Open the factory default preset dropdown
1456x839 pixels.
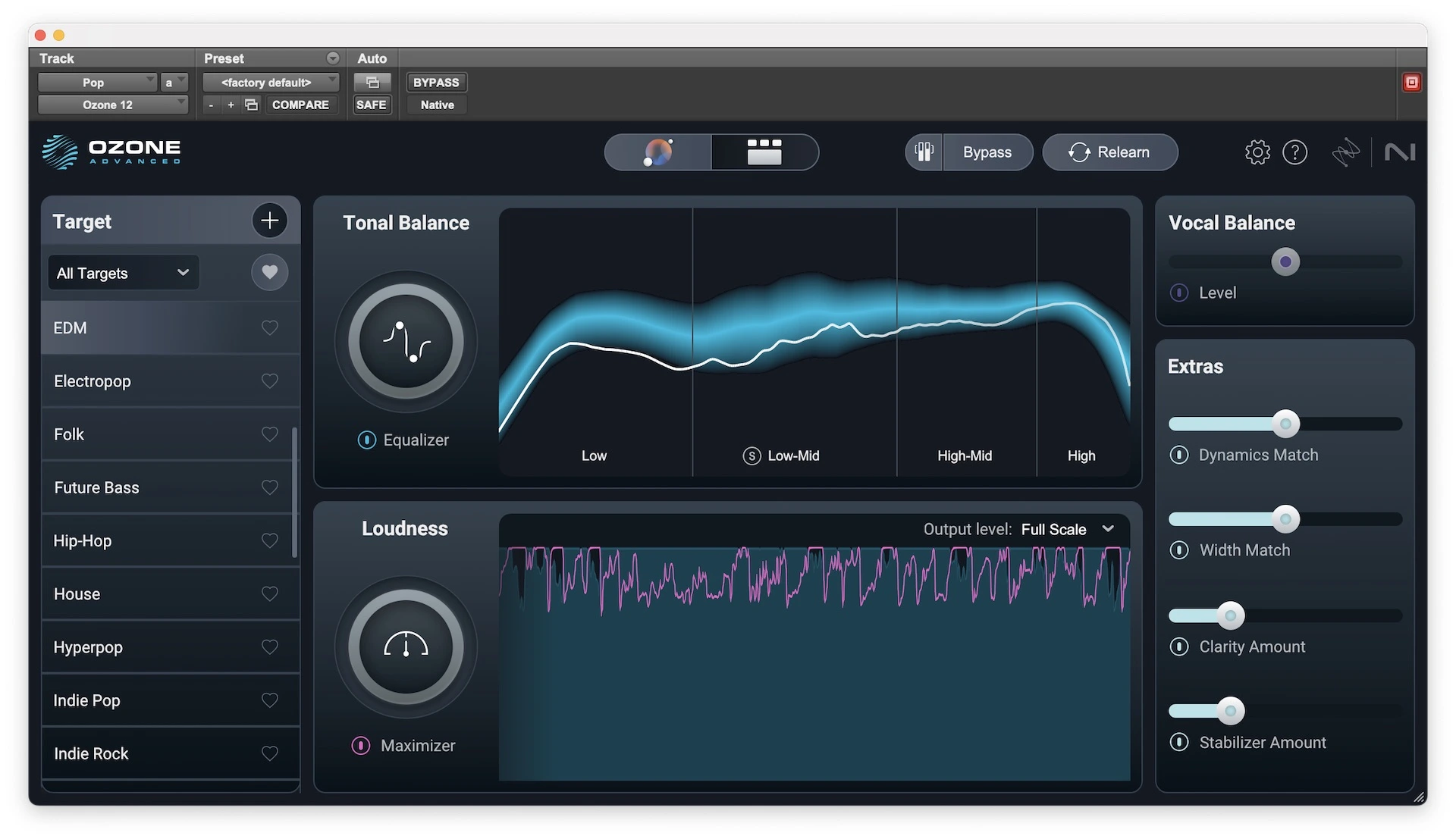click(x=270, y=82)
